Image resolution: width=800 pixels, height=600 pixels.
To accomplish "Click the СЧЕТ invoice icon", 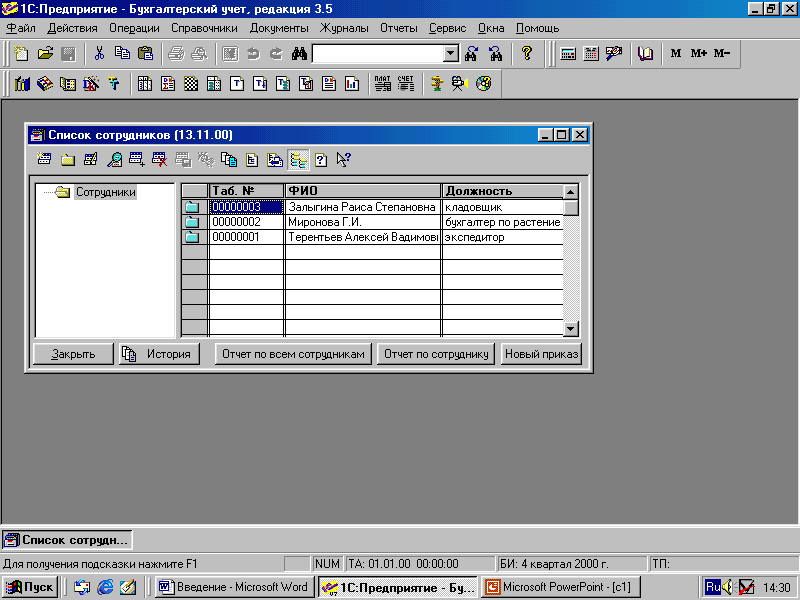I will point(406,83).
